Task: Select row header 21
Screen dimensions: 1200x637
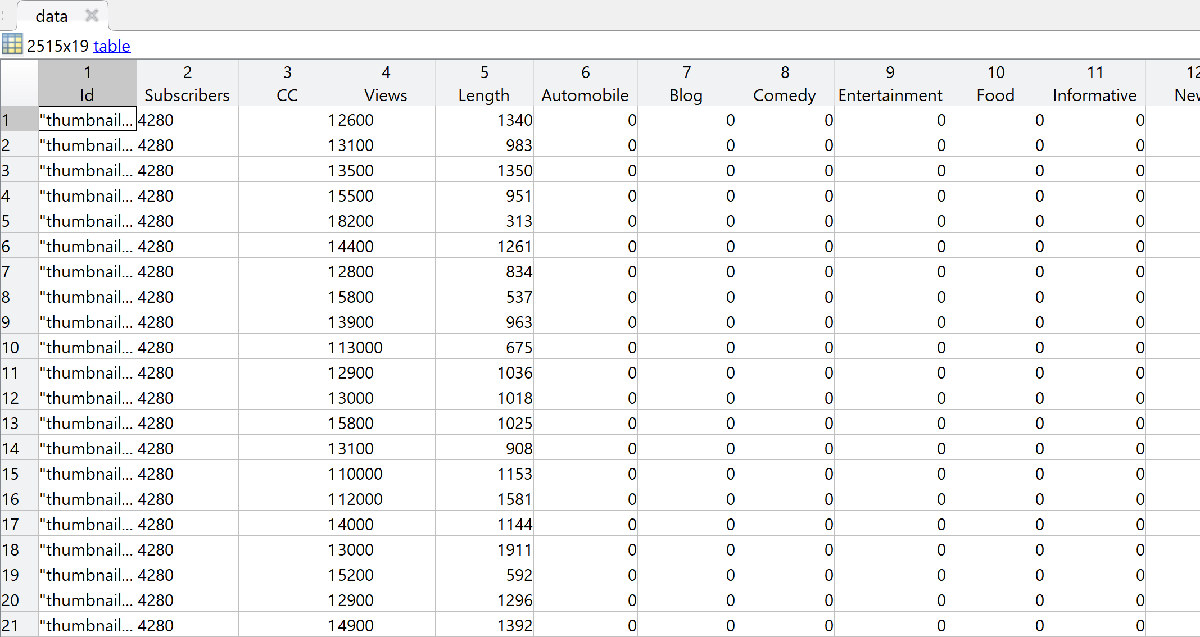Action: pos(18,626)
